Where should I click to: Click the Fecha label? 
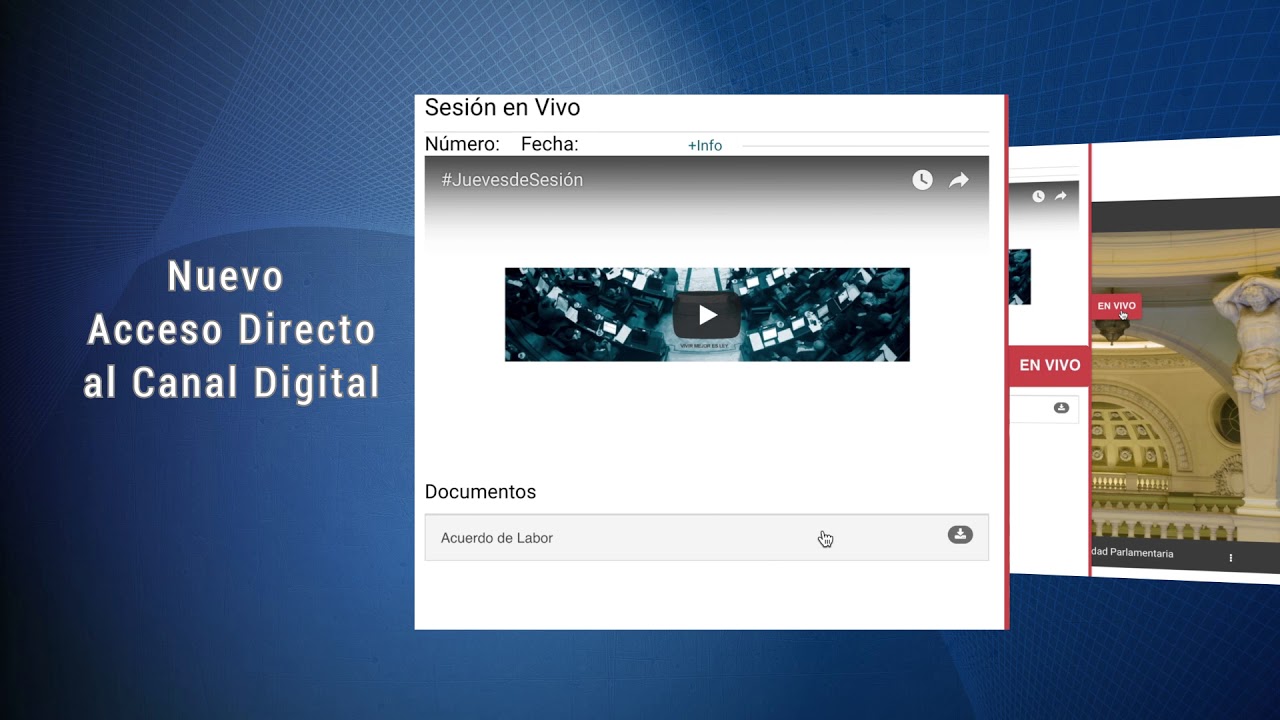coord(549,144)
